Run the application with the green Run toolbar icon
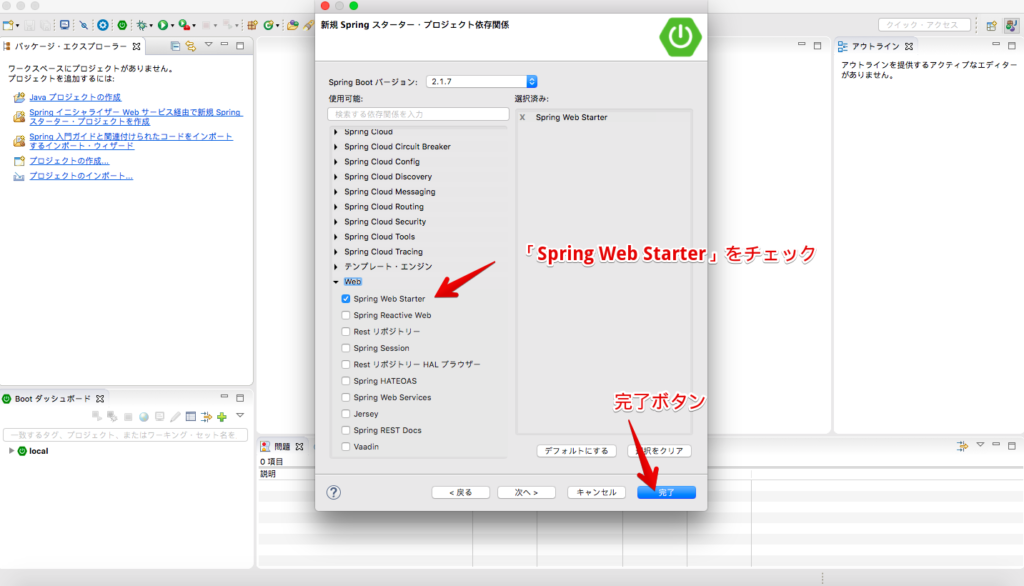The width and height of the screenshot is (1024, 586). 163,24
